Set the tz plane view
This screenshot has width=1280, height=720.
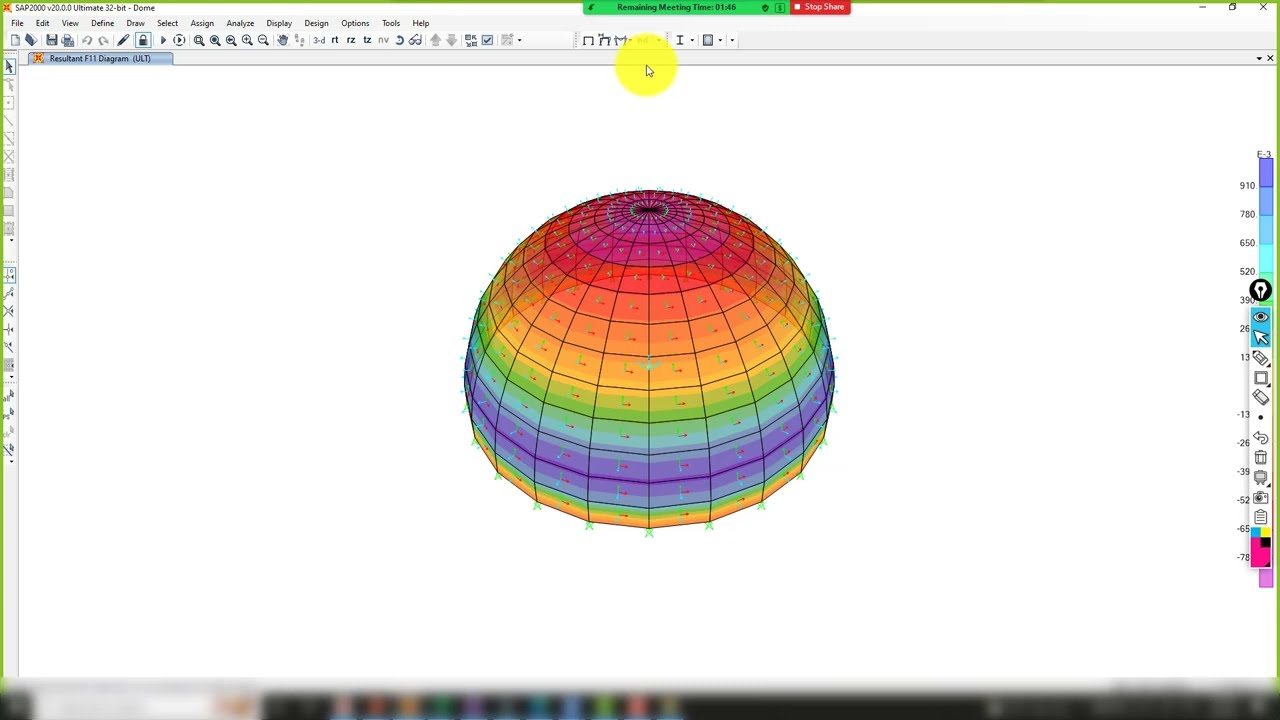367,40
